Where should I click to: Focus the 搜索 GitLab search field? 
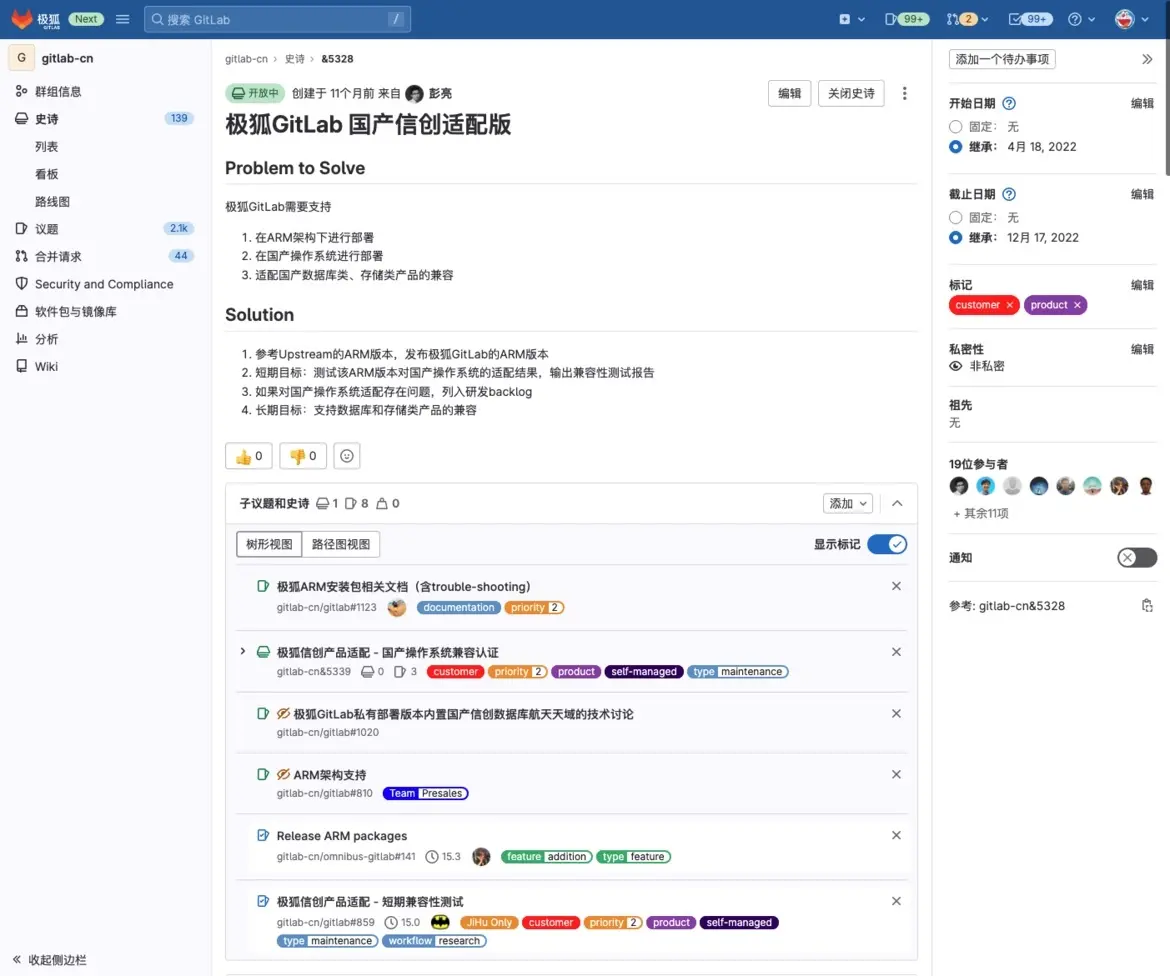tap(277, 19)
